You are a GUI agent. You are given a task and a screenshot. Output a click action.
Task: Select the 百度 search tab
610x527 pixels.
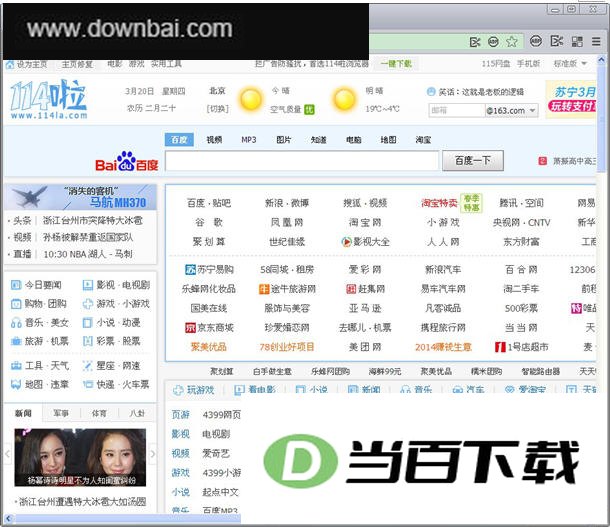pyautogui.click(x=179, y=140)
